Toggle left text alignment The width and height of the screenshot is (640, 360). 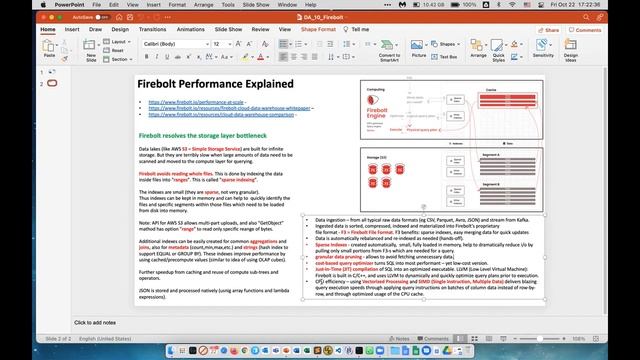[x=283, y=57]
